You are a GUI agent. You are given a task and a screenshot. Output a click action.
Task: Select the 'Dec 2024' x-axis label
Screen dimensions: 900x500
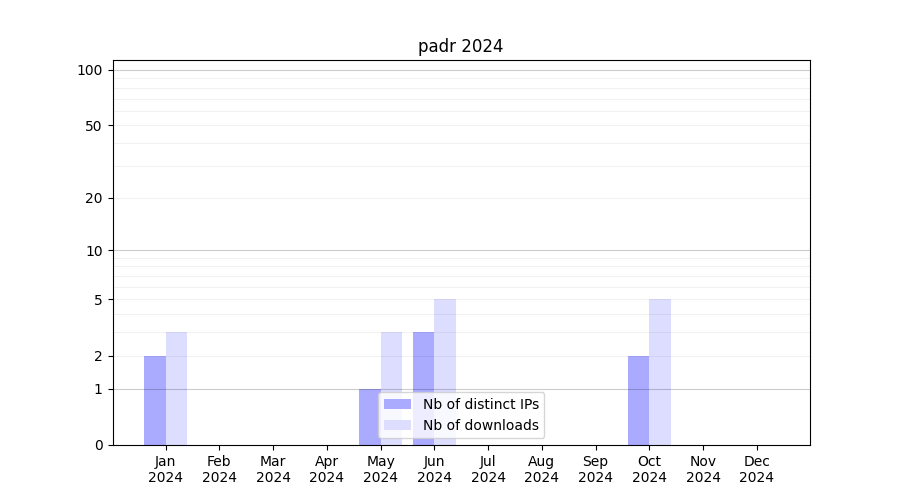757,469
